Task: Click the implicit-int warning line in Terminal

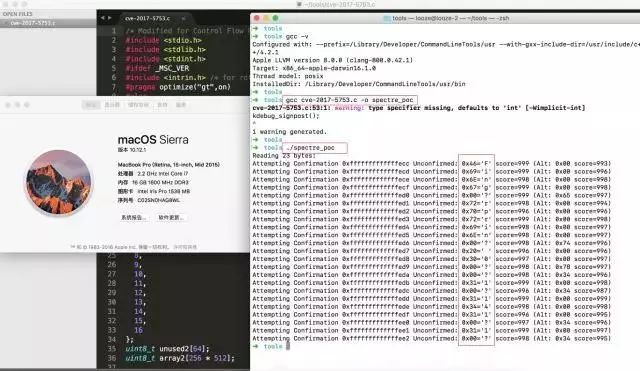Action: 419,108
